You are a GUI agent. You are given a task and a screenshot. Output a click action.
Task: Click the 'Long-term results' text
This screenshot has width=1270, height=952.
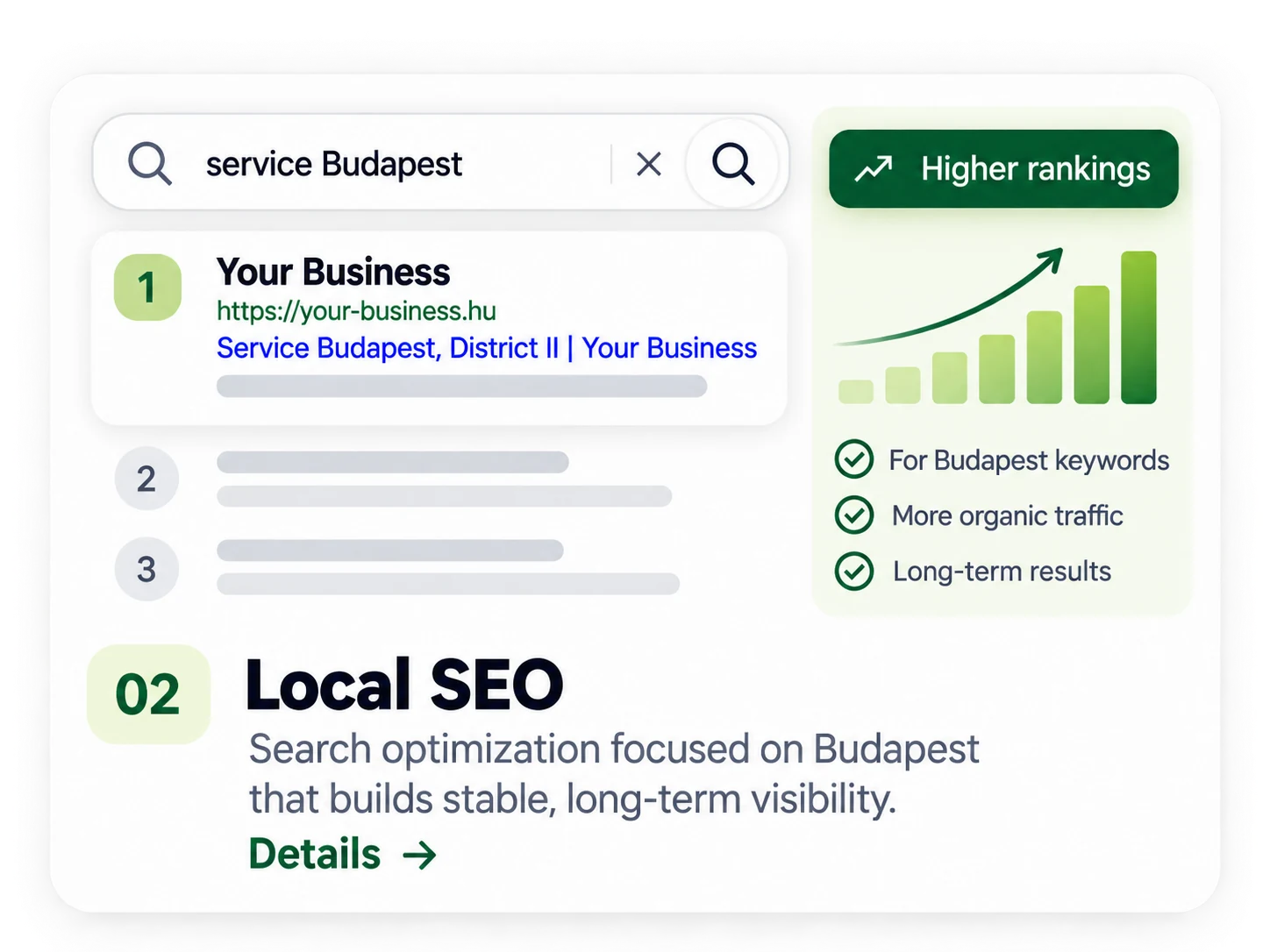(1002, 572)
